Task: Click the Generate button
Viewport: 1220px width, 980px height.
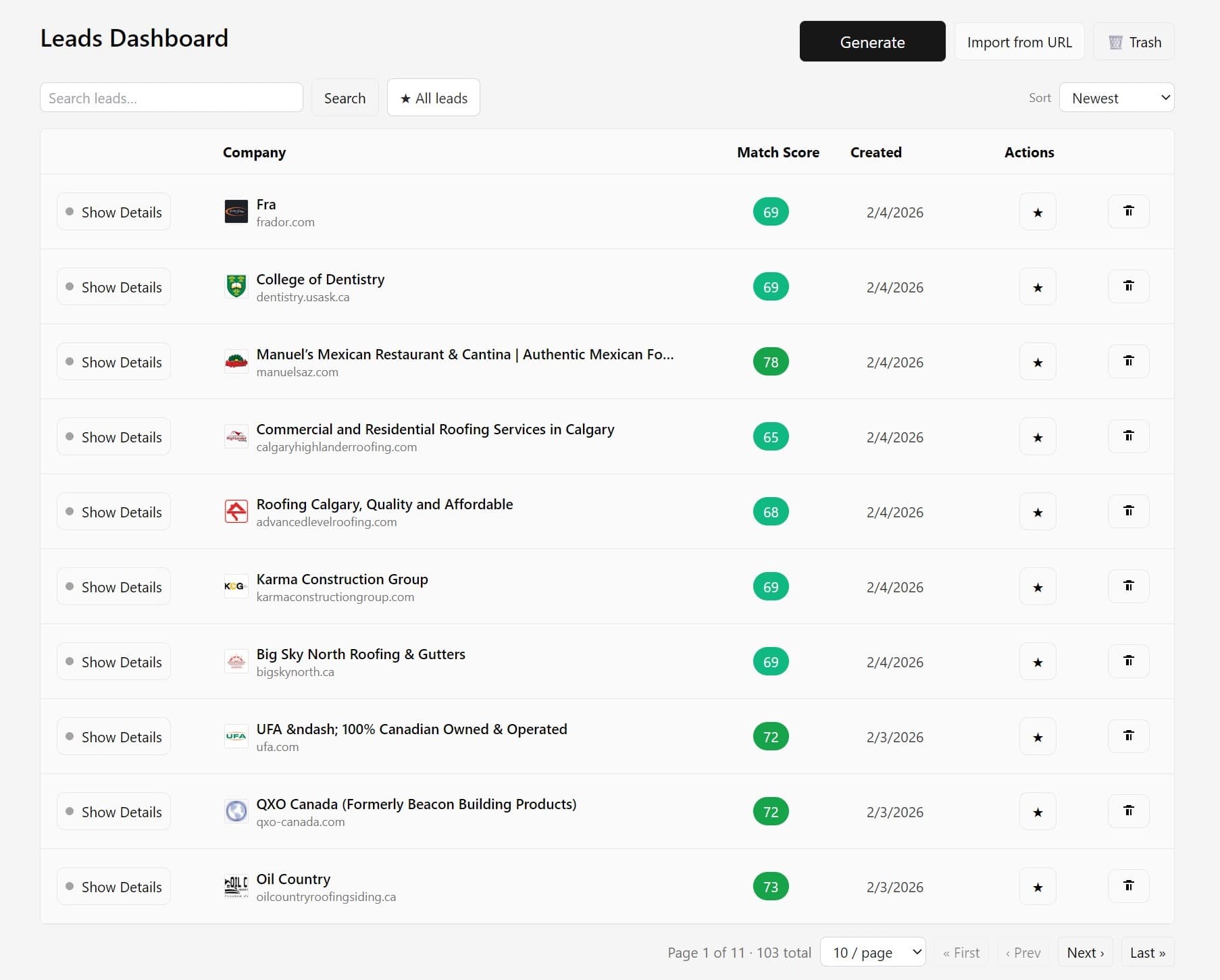Action: tap(872, 41)
